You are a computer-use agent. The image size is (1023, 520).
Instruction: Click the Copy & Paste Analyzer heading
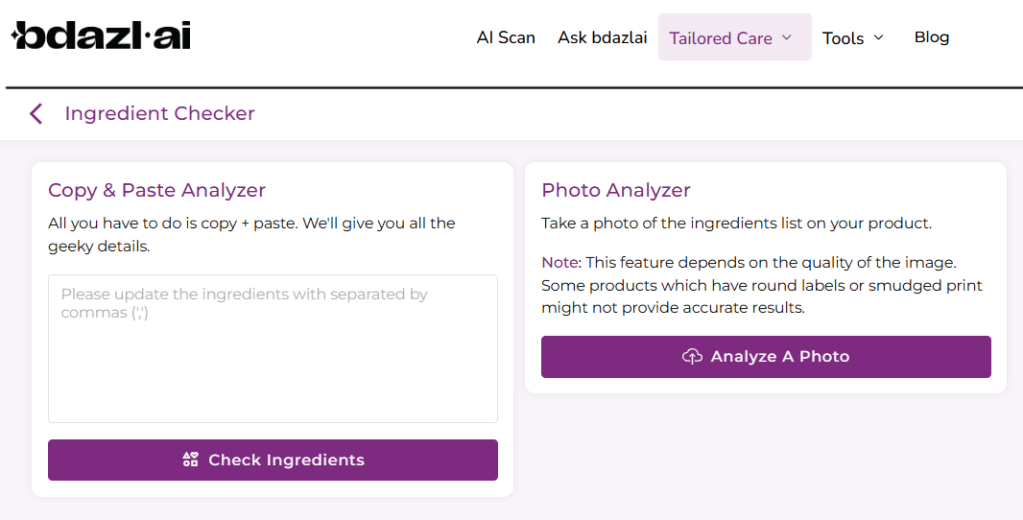(157, 190)
